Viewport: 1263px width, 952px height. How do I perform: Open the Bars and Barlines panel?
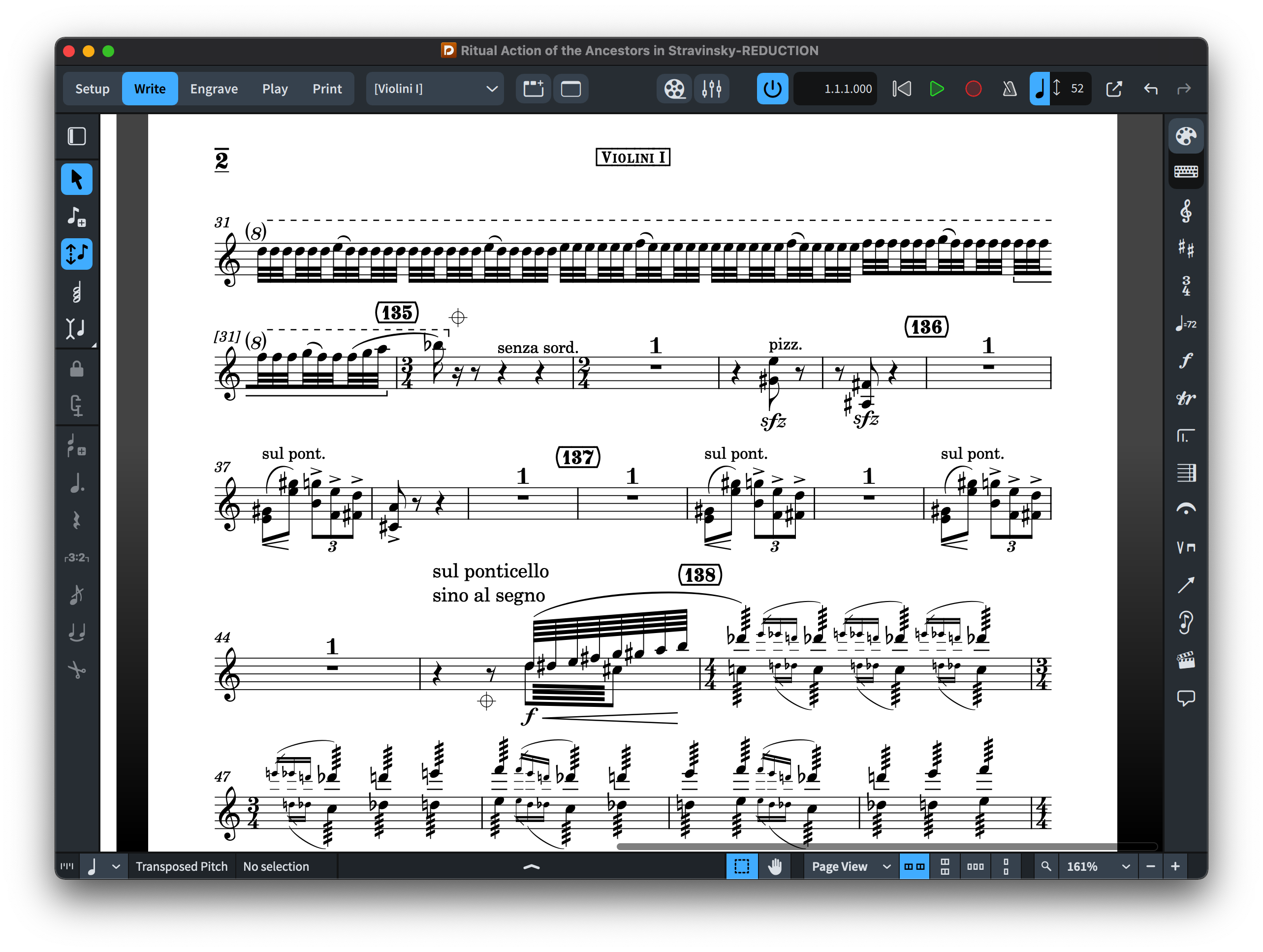click(x=1185, y=473)
